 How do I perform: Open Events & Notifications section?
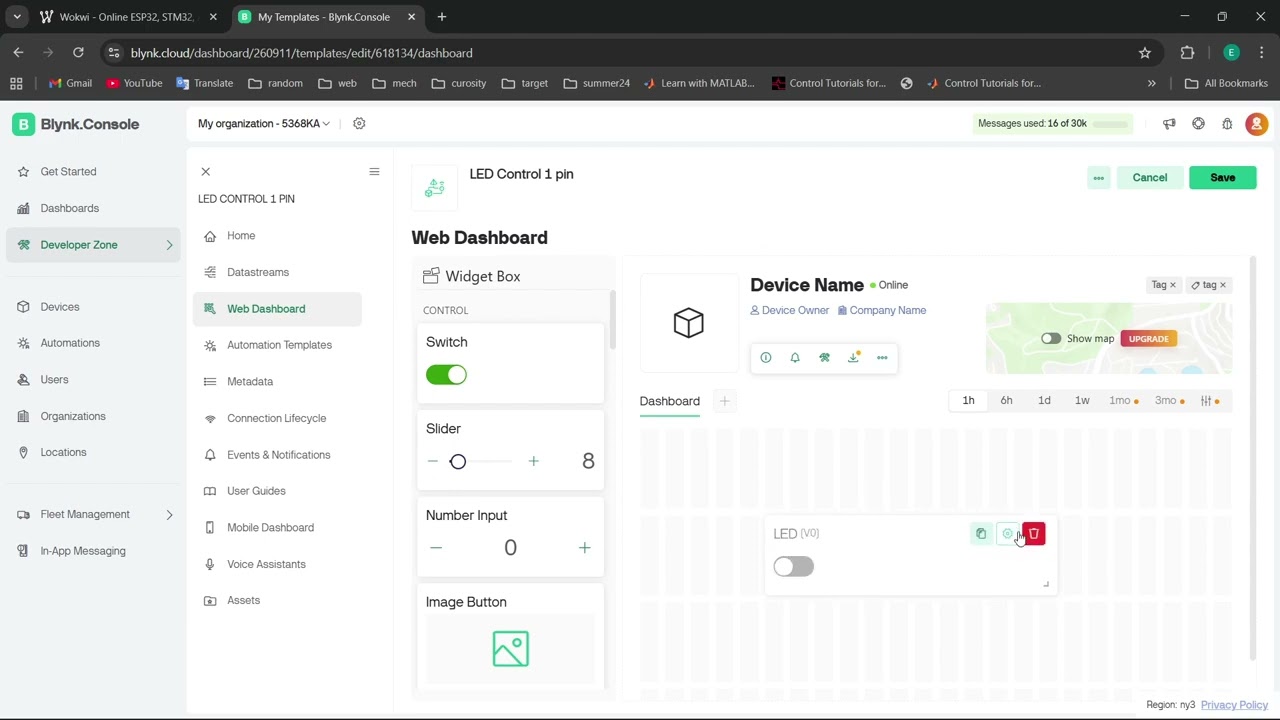(x=278, y=455)
